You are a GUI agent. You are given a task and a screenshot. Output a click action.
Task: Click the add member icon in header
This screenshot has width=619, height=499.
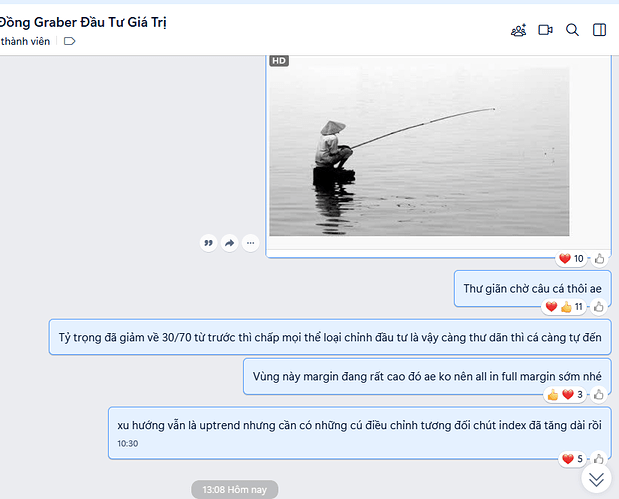pos(518,30)
